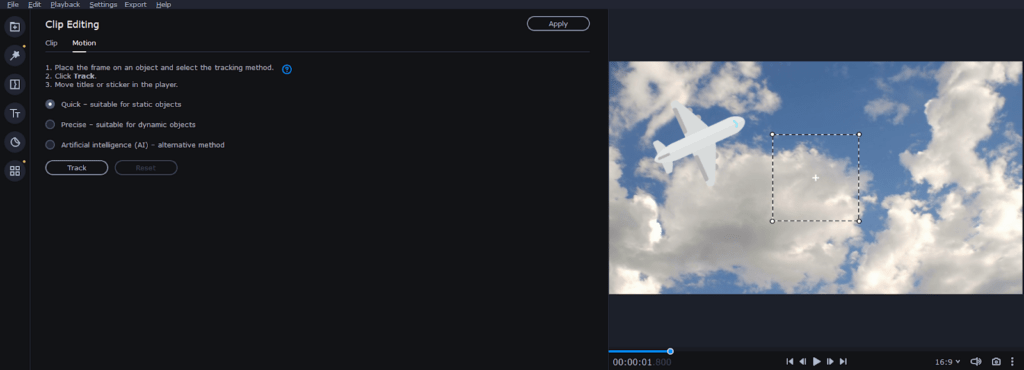
Task: Open the player options three-dot menu
Action: (x=1012, y=362)
